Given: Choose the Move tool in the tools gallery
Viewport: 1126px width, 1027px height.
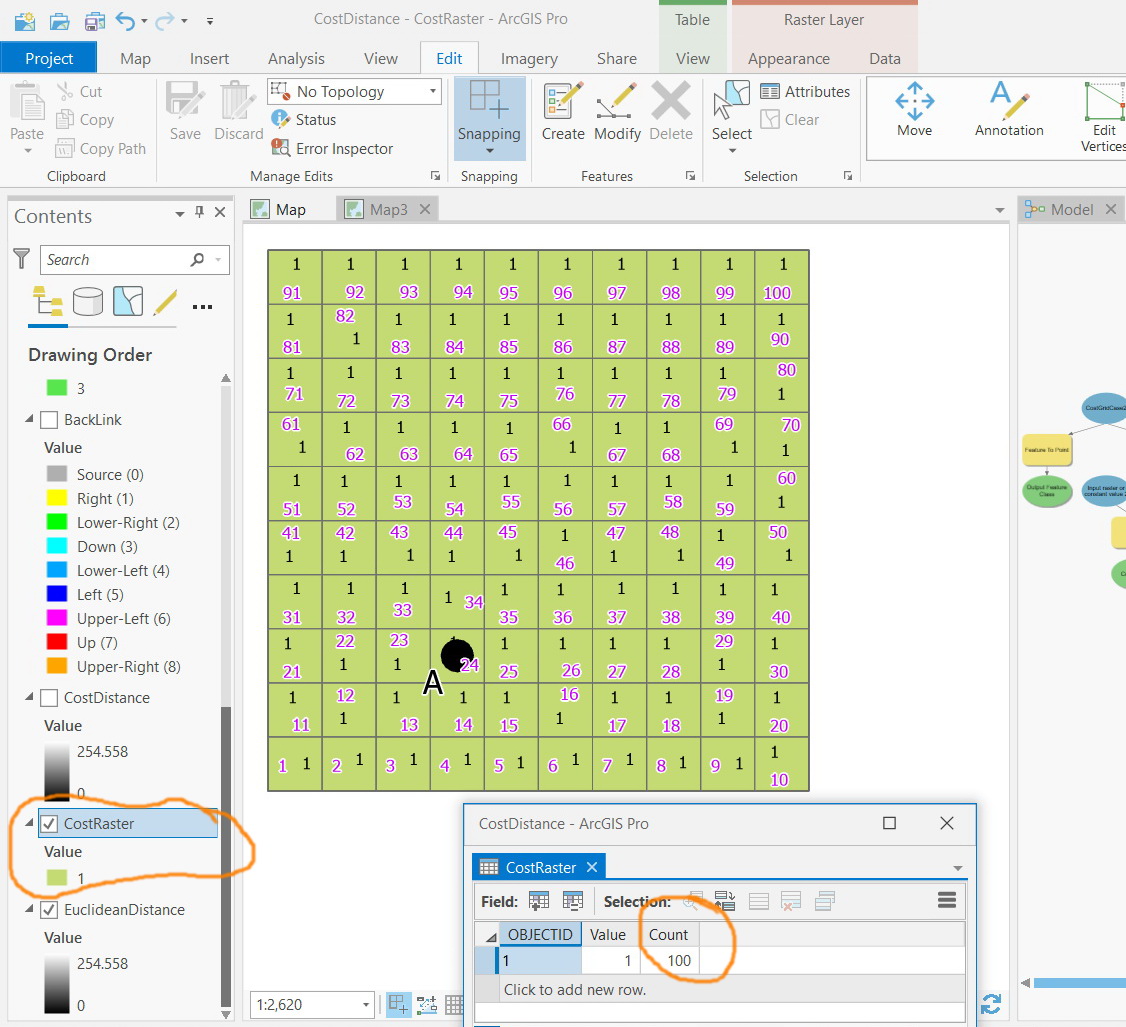Looking at the screenshot, I should [914, 110].
